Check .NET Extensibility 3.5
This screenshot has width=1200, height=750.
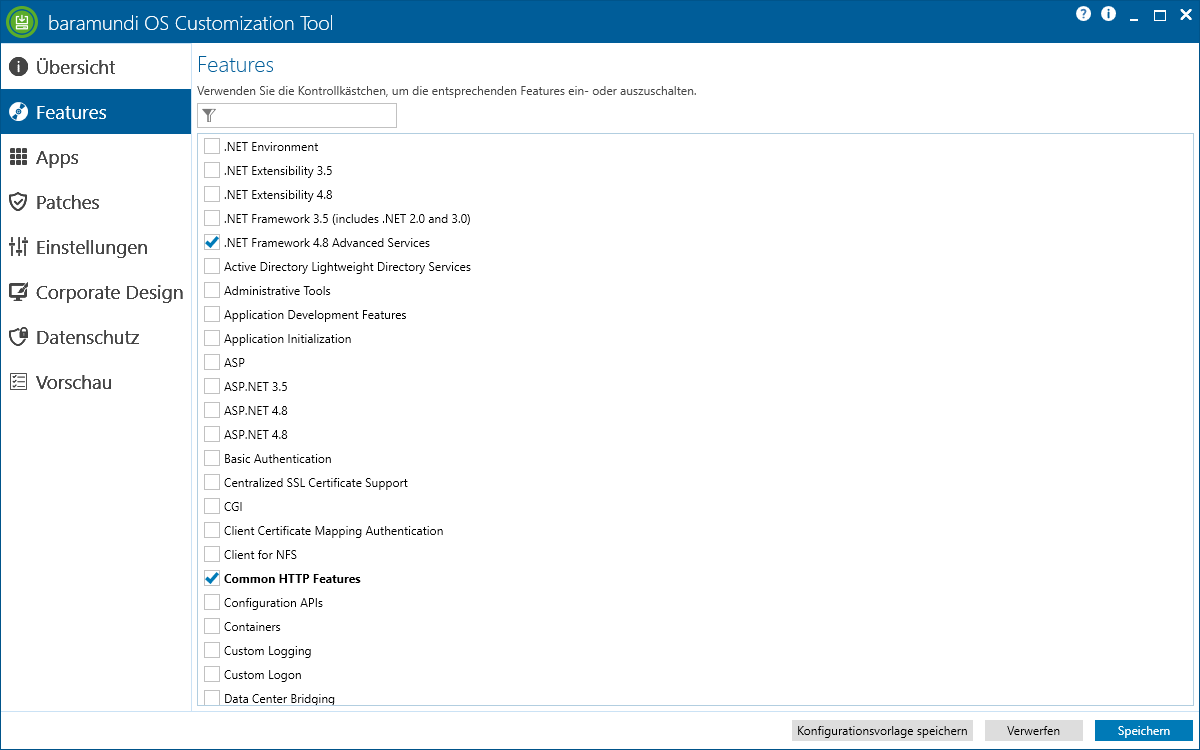point(212,170)
